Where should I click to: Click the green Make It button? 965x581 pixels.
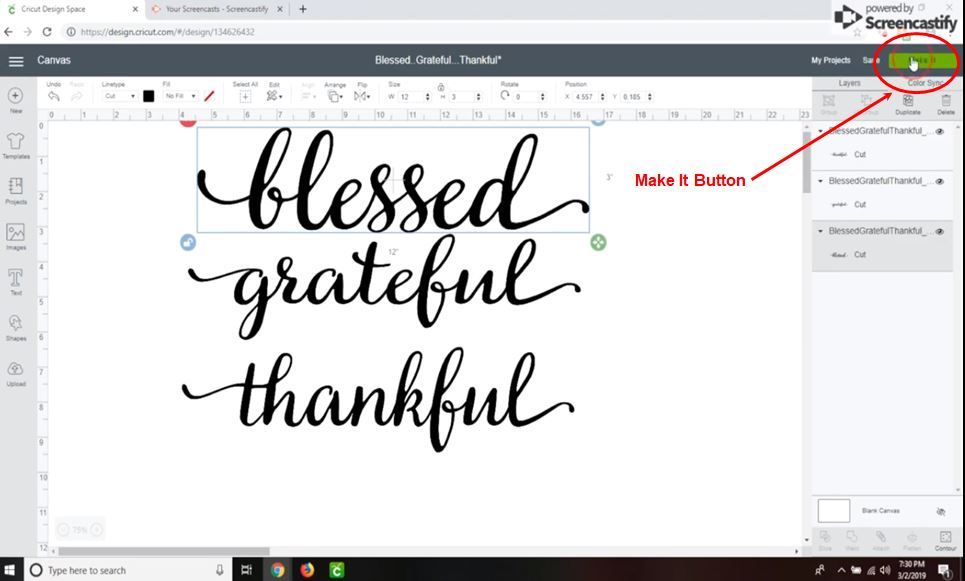(923, 60)
